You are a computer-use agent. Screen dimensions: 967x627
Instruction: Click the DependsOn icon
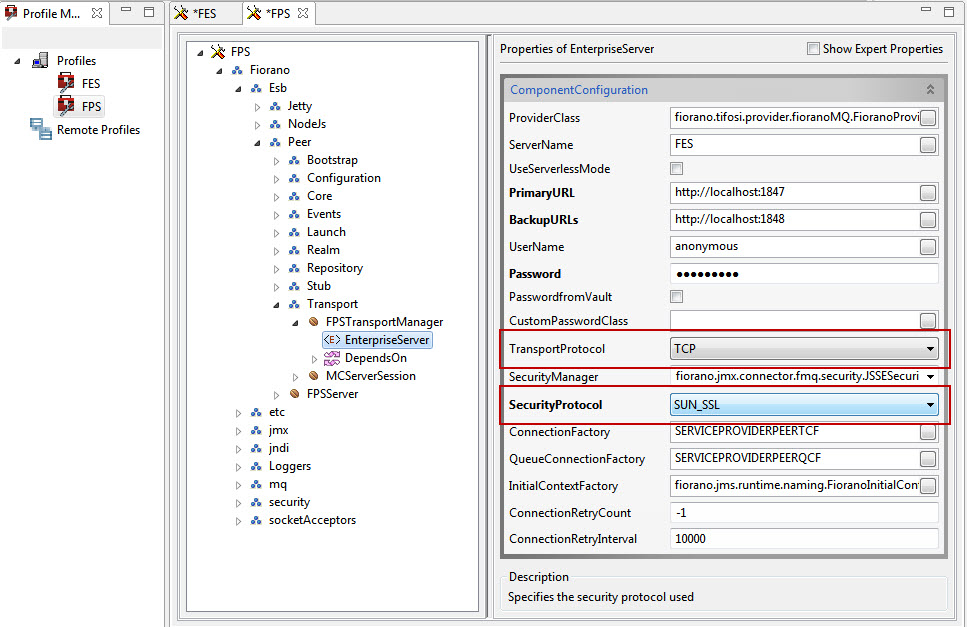[332, 358]
